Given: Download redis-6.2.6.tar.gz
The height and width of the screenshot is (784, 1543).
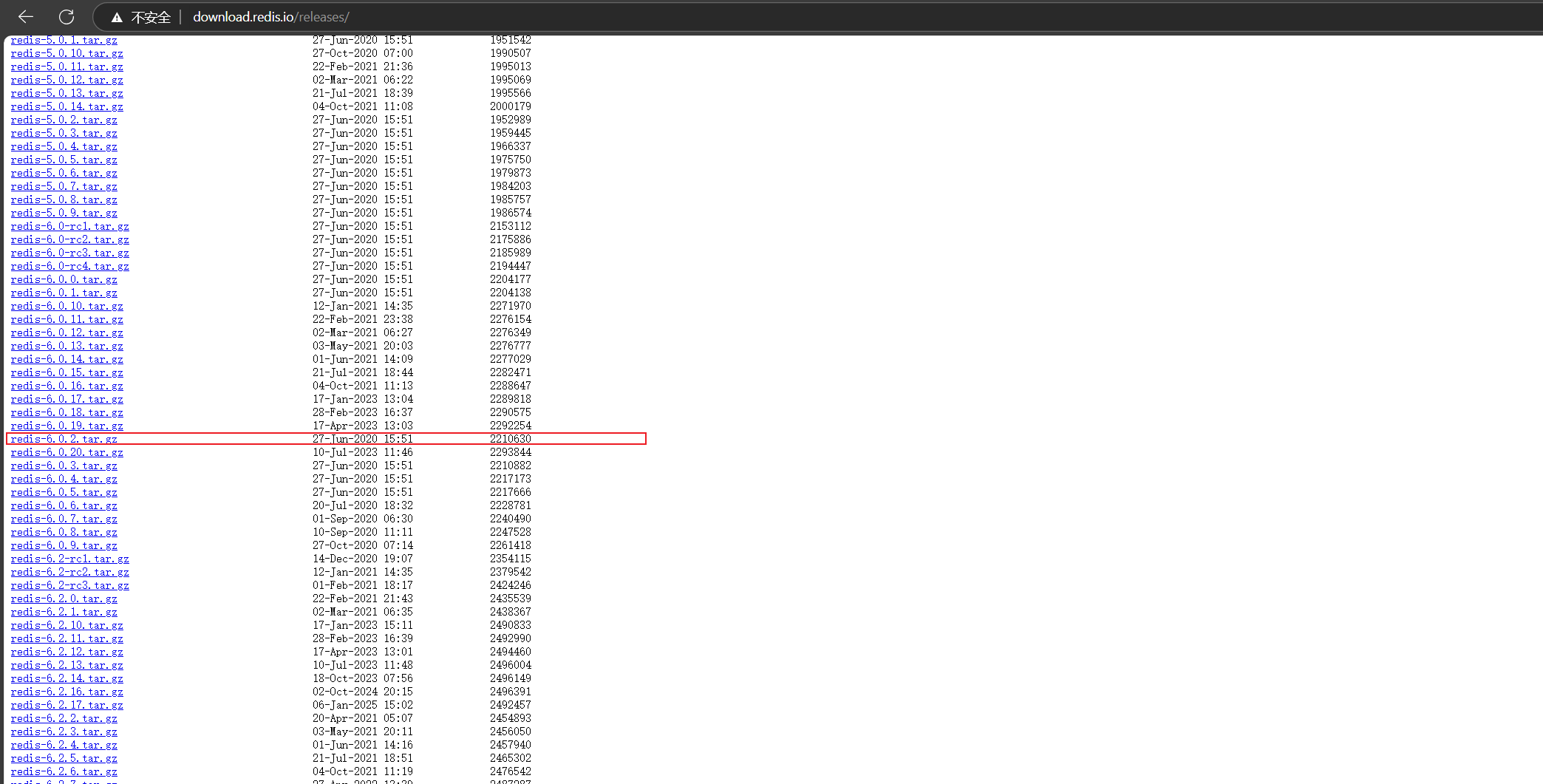Looking at the screenshot, I should (64, 771).
